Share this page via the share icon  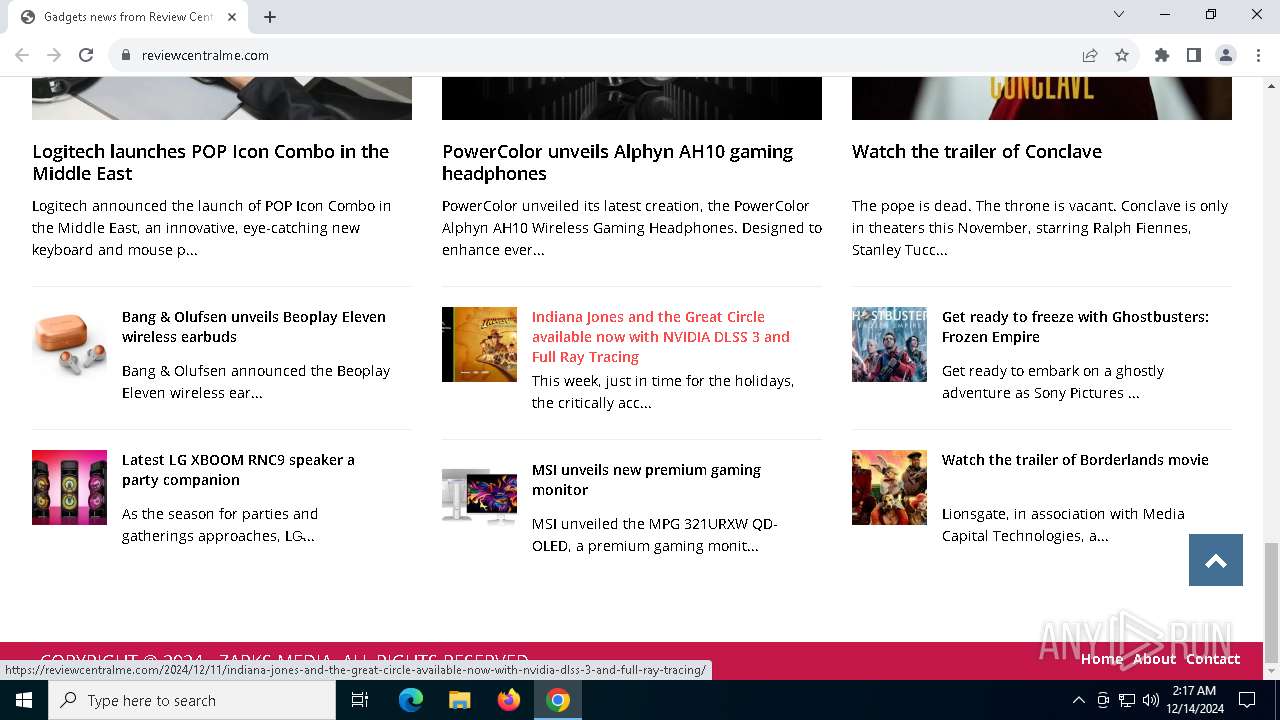pyautogui.click(x=1090, y=55)
